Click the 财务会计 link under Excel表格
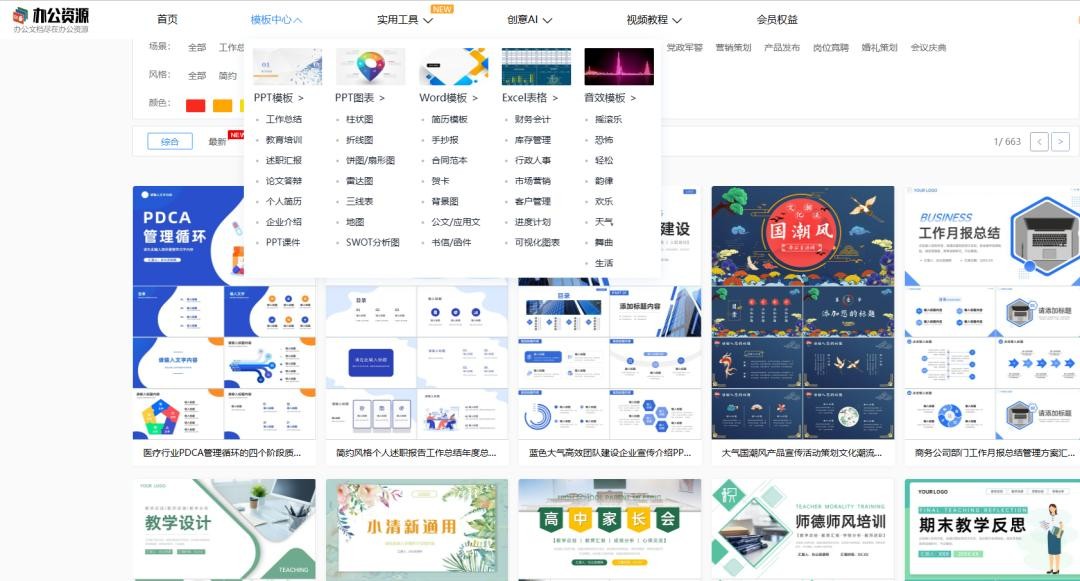 coord(532,119)
